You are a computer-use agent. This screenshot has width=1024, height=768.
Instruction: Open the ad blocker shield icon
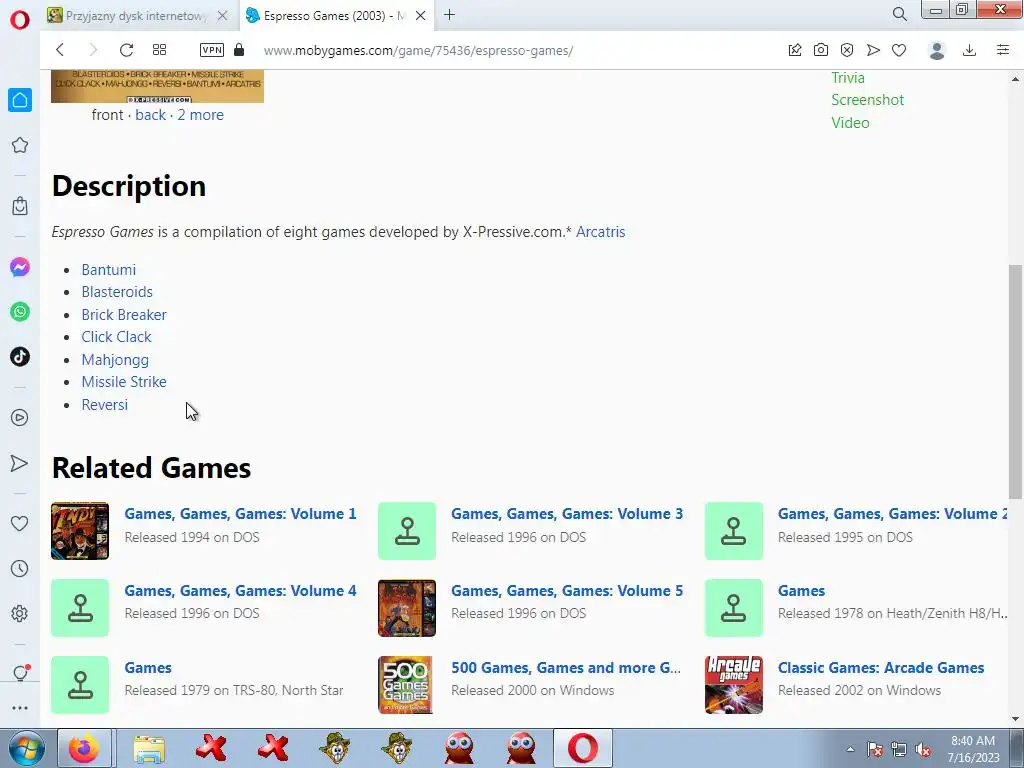pos(847,50)
